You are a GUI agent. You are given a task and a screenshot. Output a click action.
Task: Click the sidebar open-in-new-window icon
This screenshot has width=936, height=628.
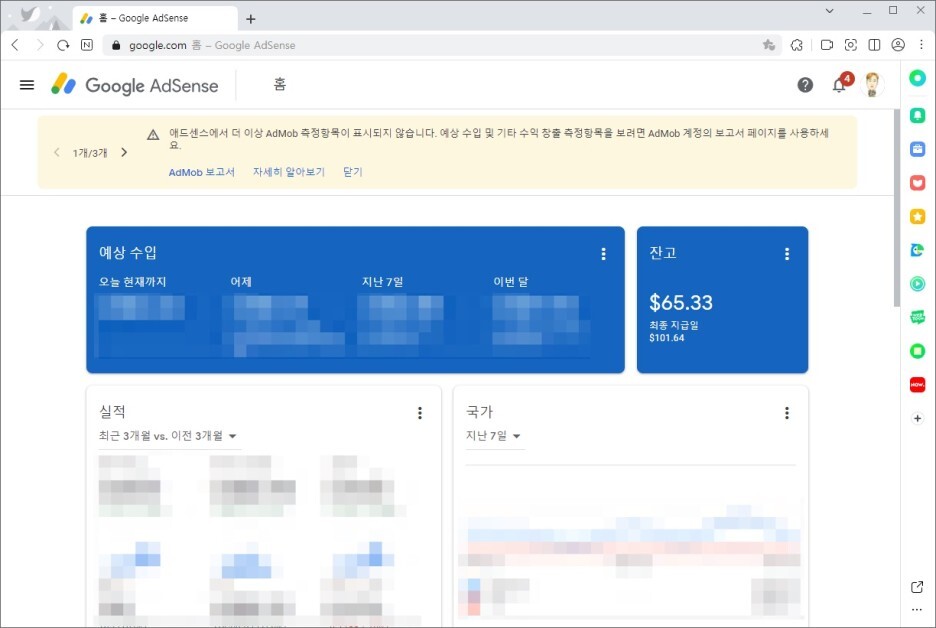[917, 587]
